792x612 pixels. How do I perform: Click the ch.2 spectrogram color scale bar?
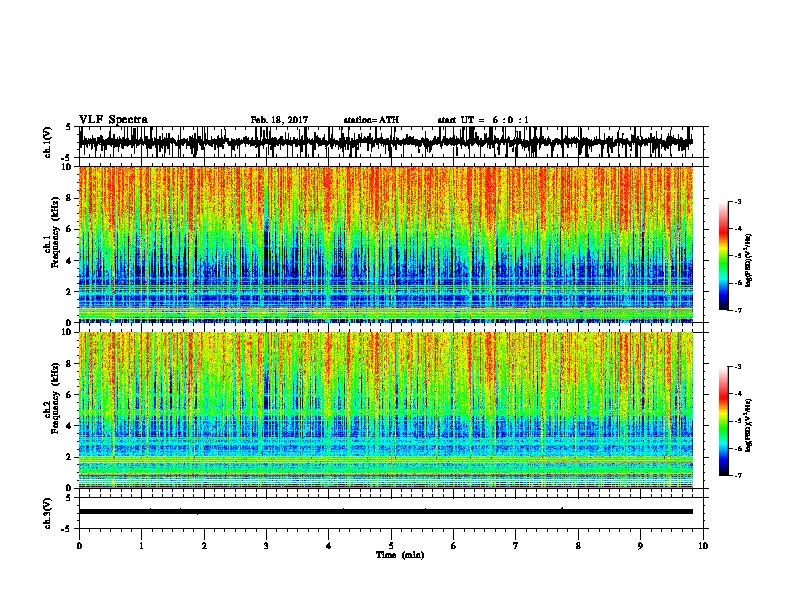pos(723,421)
